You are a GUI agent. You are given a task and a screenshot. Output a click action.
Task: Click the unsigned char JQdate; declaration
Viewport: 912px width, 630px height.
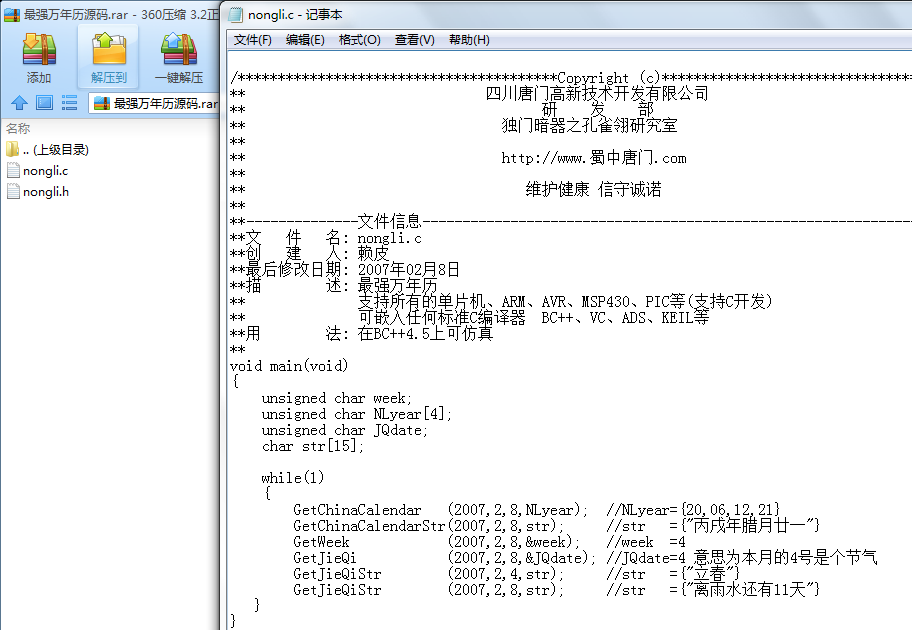pyautogui.click(x=345, y=430)
